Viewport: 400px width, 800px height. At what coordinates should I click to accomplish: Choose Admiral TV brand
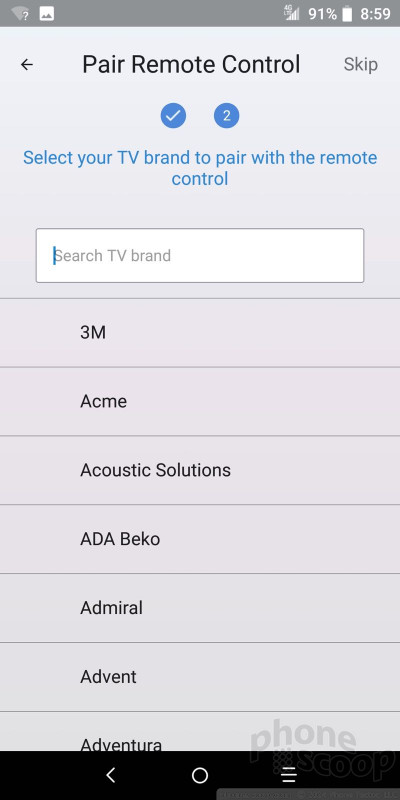coord(200,608)
